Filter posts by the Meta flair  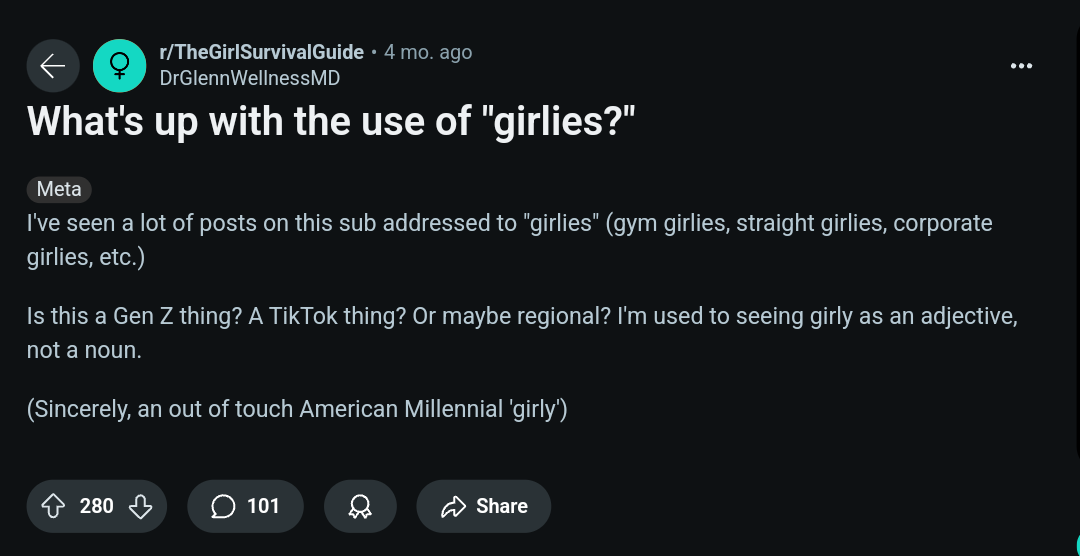click(59, 189)
